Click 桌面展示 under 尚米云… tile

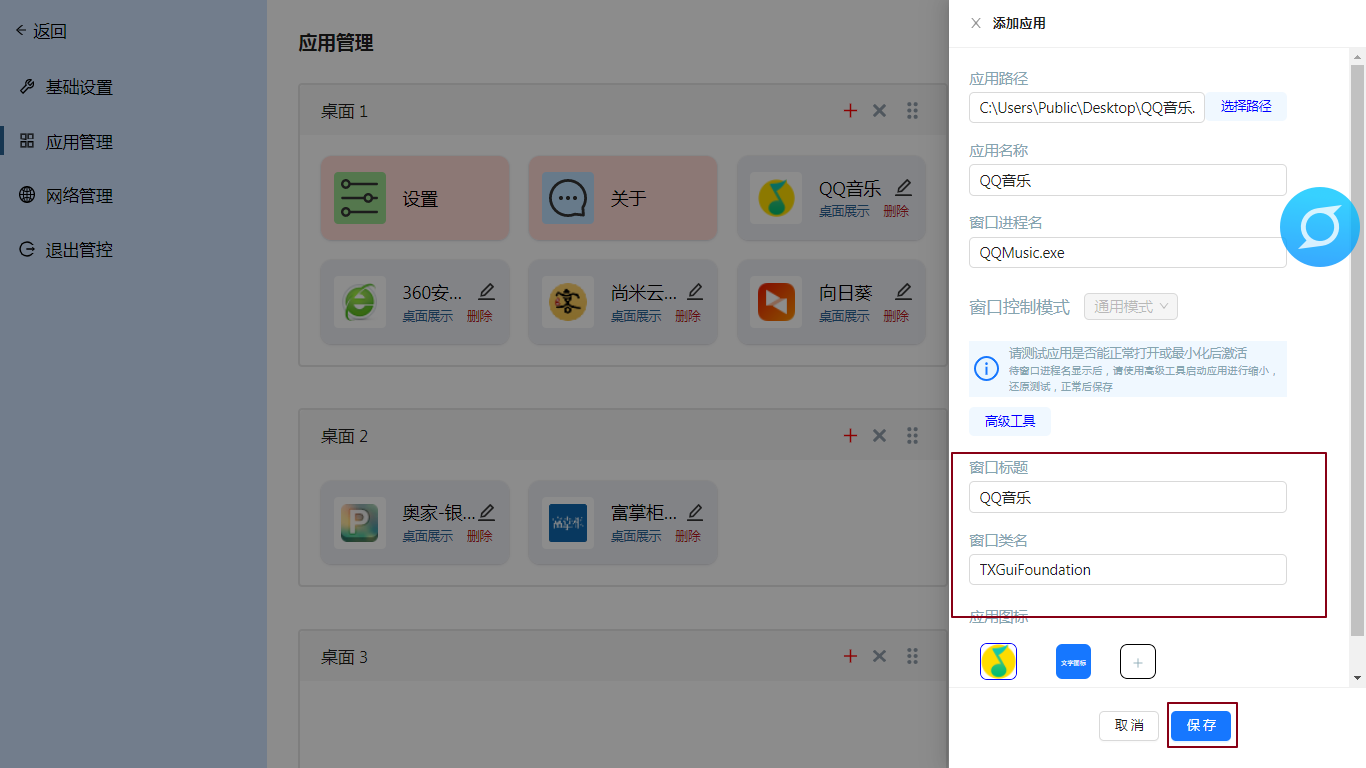(636, 316)
